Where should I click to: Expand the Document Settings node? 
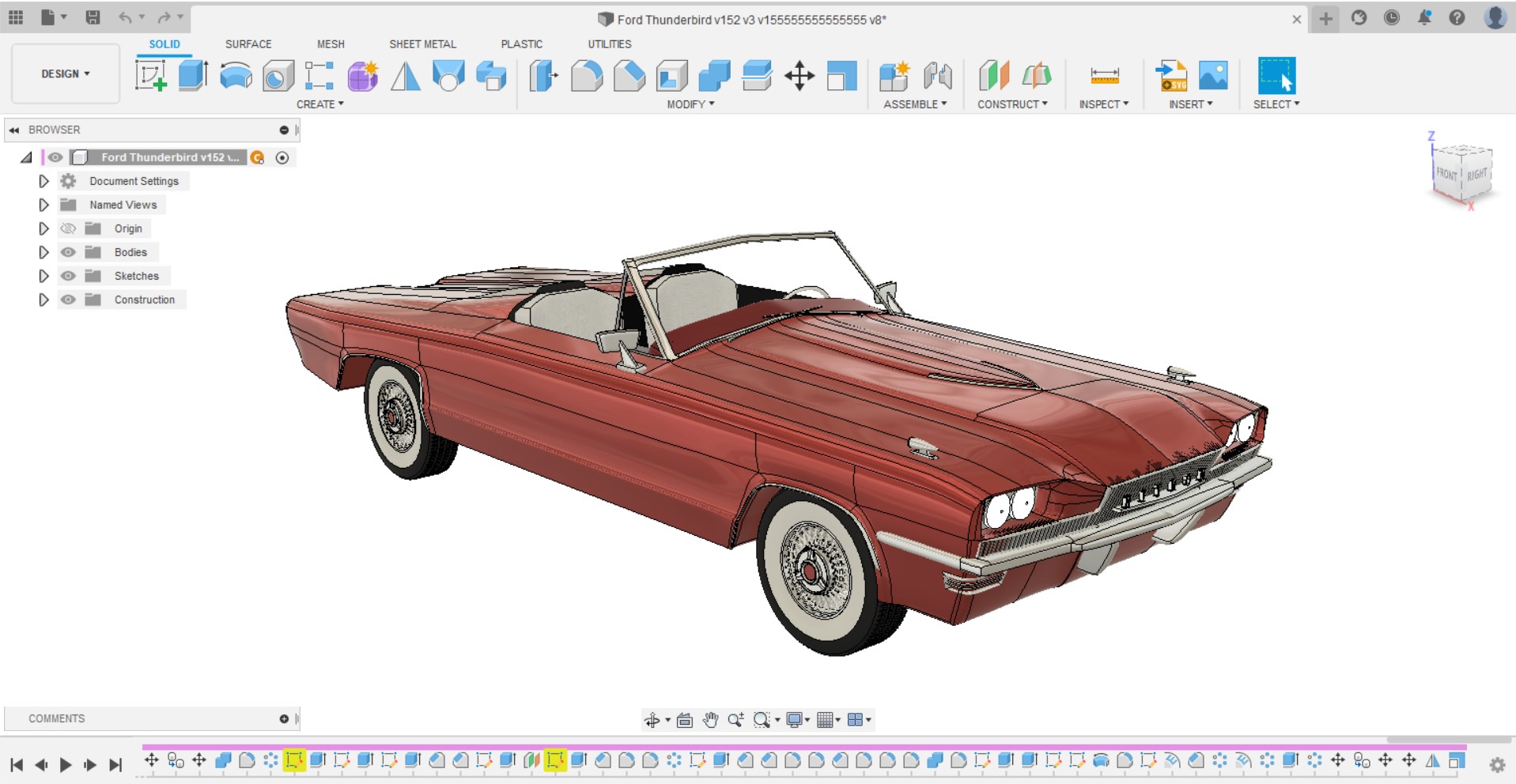tap(43, 181)
